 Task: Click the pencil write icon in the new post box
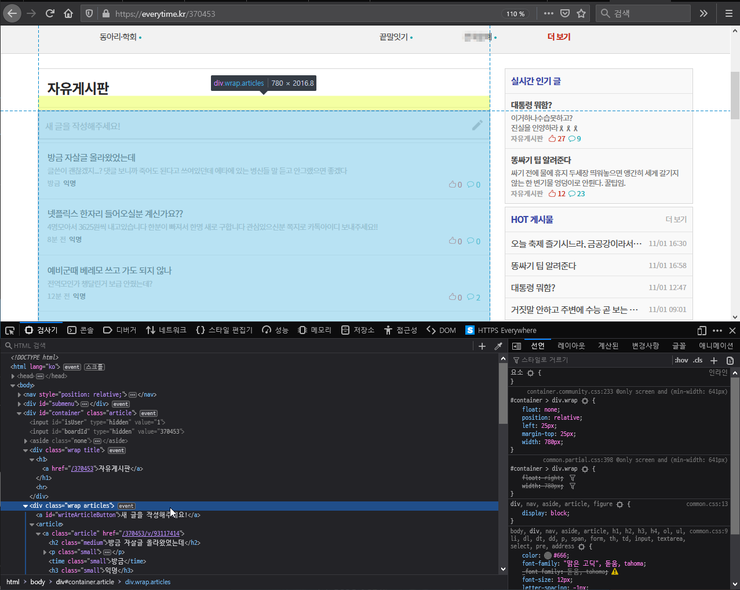(x=477, y=125)
